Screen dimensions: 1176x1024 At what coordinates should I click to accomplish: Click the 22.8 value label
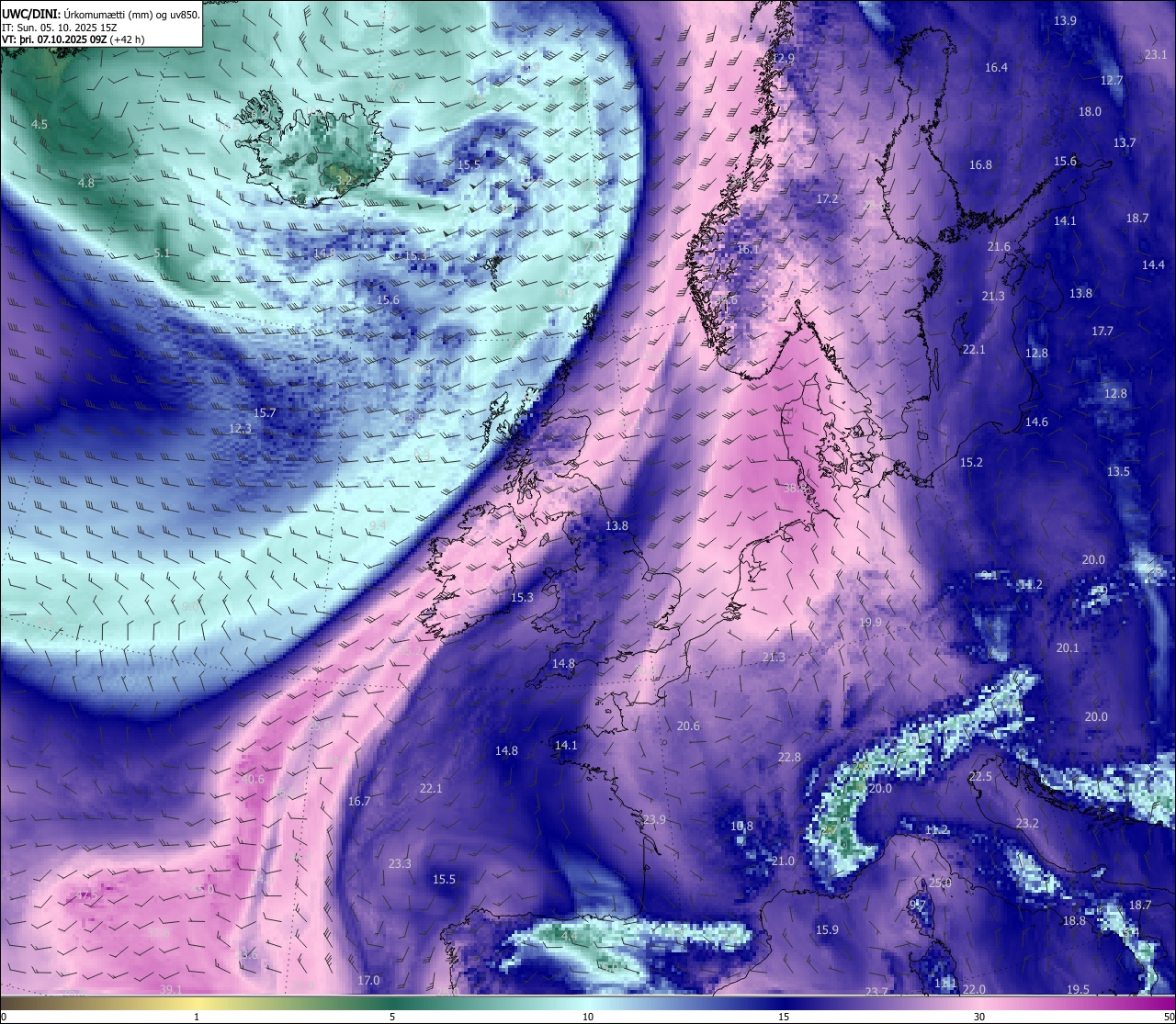click(789, 758)
